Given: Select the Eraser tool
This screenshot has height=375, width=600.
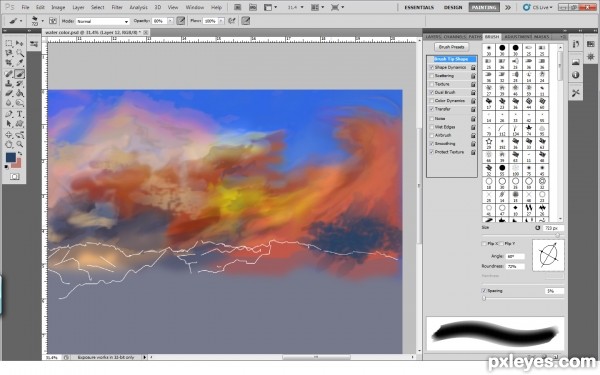Looking at the screenshot, I should click(x=9, y=93).
